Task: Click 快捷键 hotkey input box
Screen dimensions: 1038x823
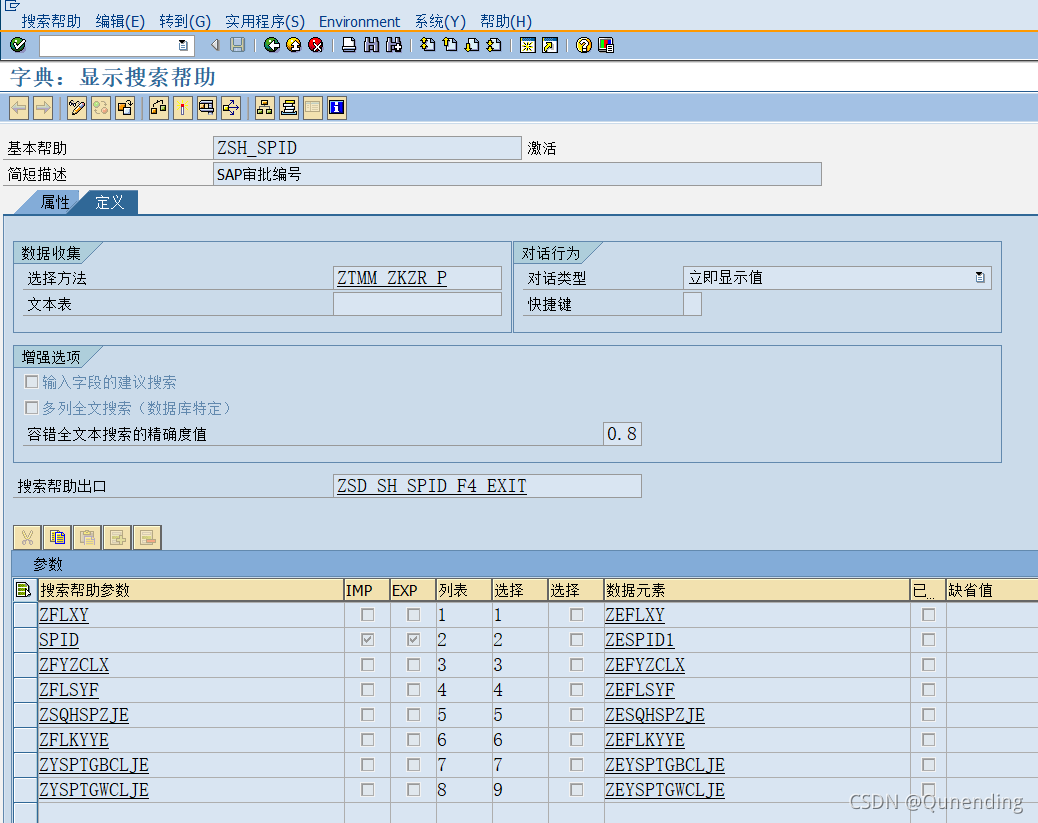Action: pos(692,304)
